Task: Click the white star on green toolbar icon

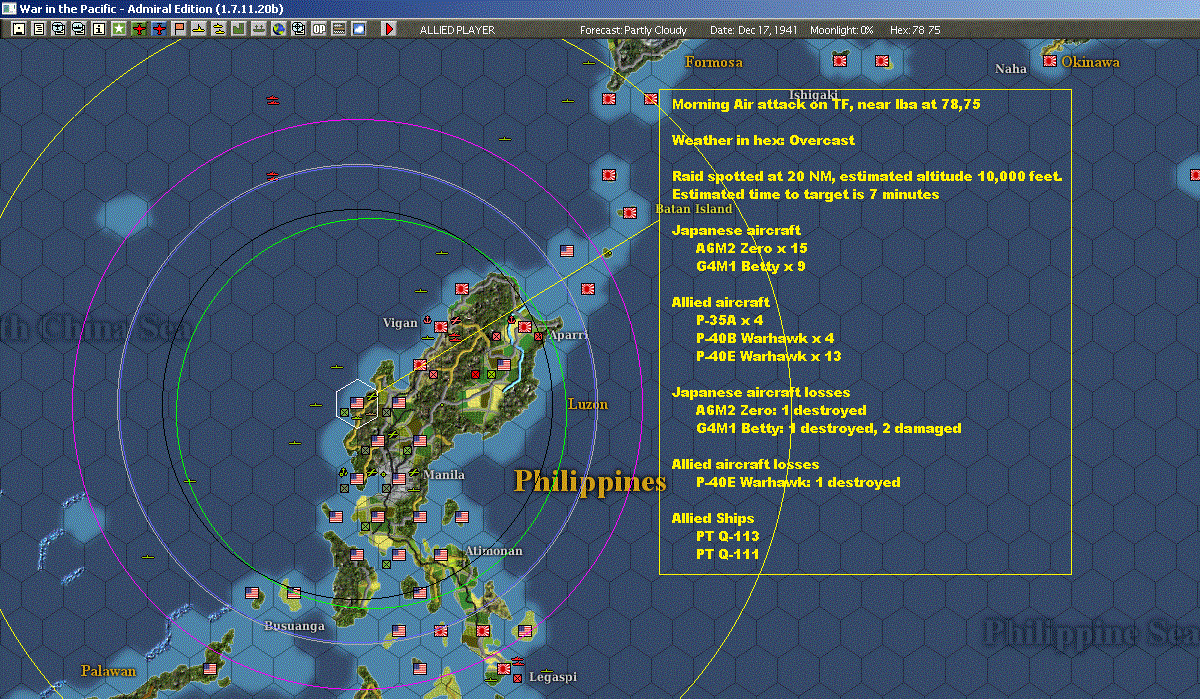Action: pyautogui.click(x=118, y=29)
